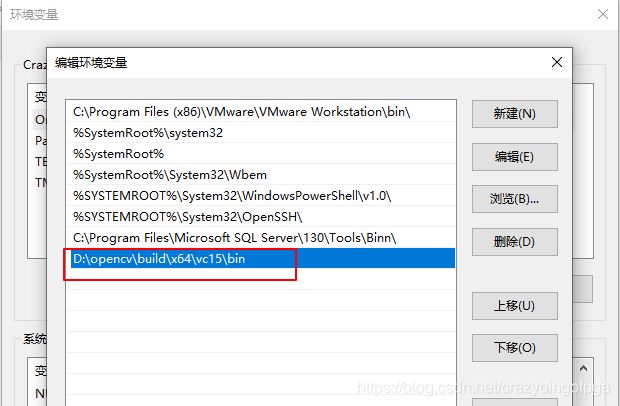Click the 编辑(E) button
620x406 pixels.
pyautogui.click(x=514, y=157)
